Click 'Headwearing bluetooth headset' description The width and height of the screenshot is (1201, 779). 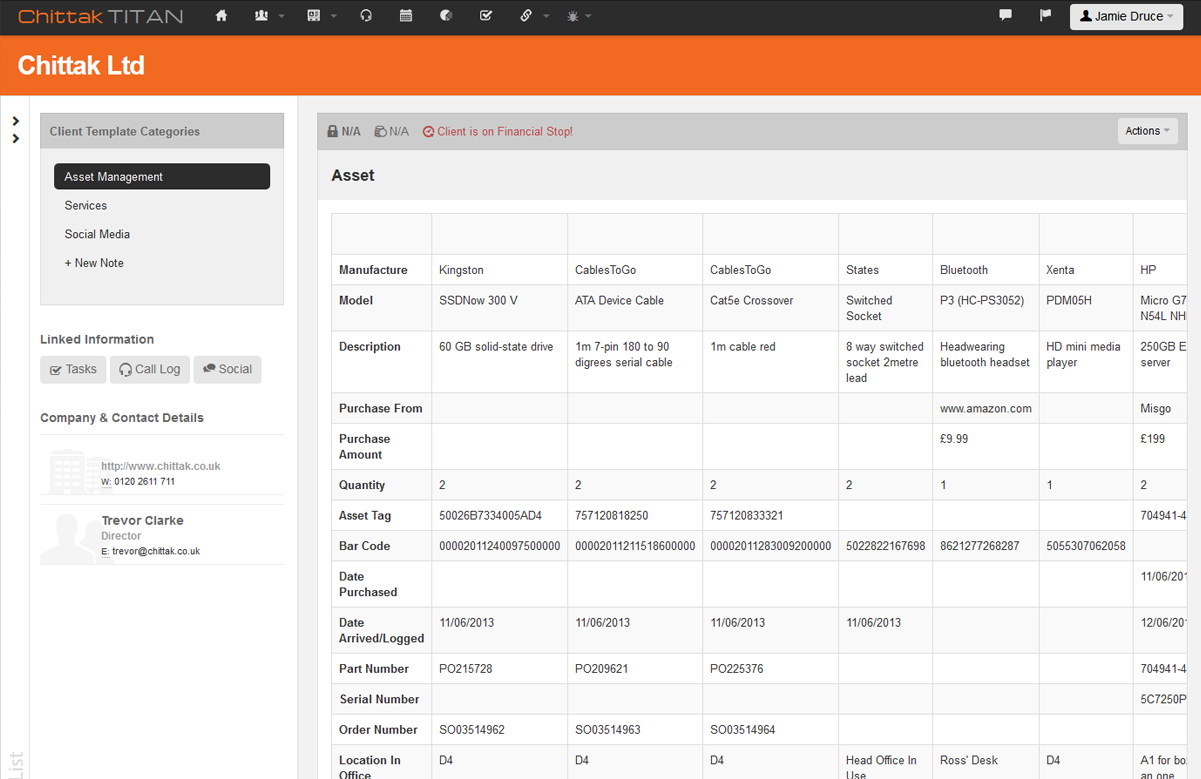(x=985, y=355)
